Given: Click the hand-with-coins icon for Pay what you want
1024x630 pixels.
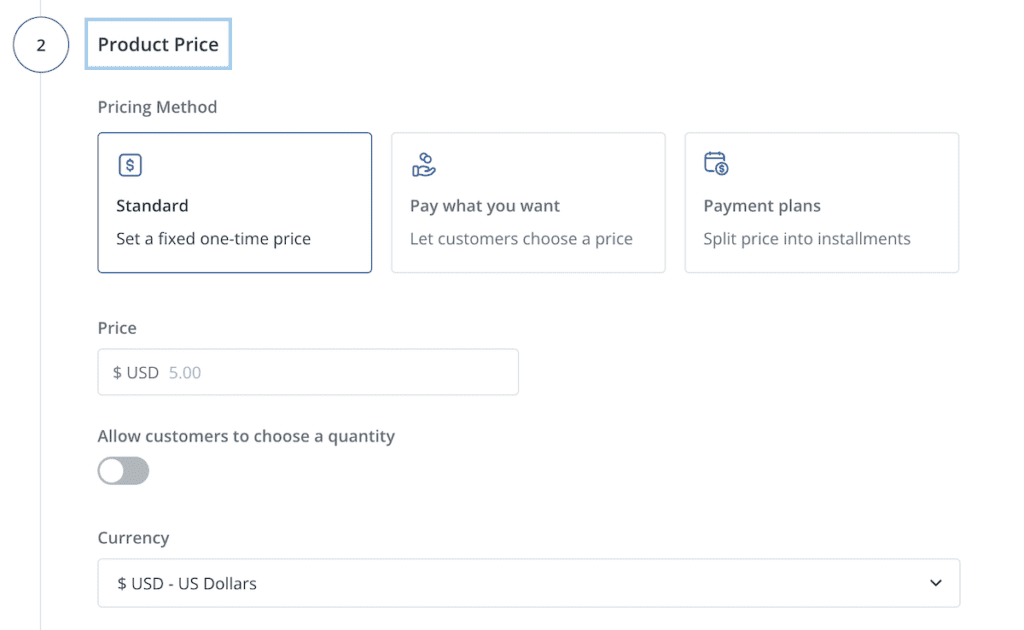Looking at the screenshot, I should click(x=424, y=164).
